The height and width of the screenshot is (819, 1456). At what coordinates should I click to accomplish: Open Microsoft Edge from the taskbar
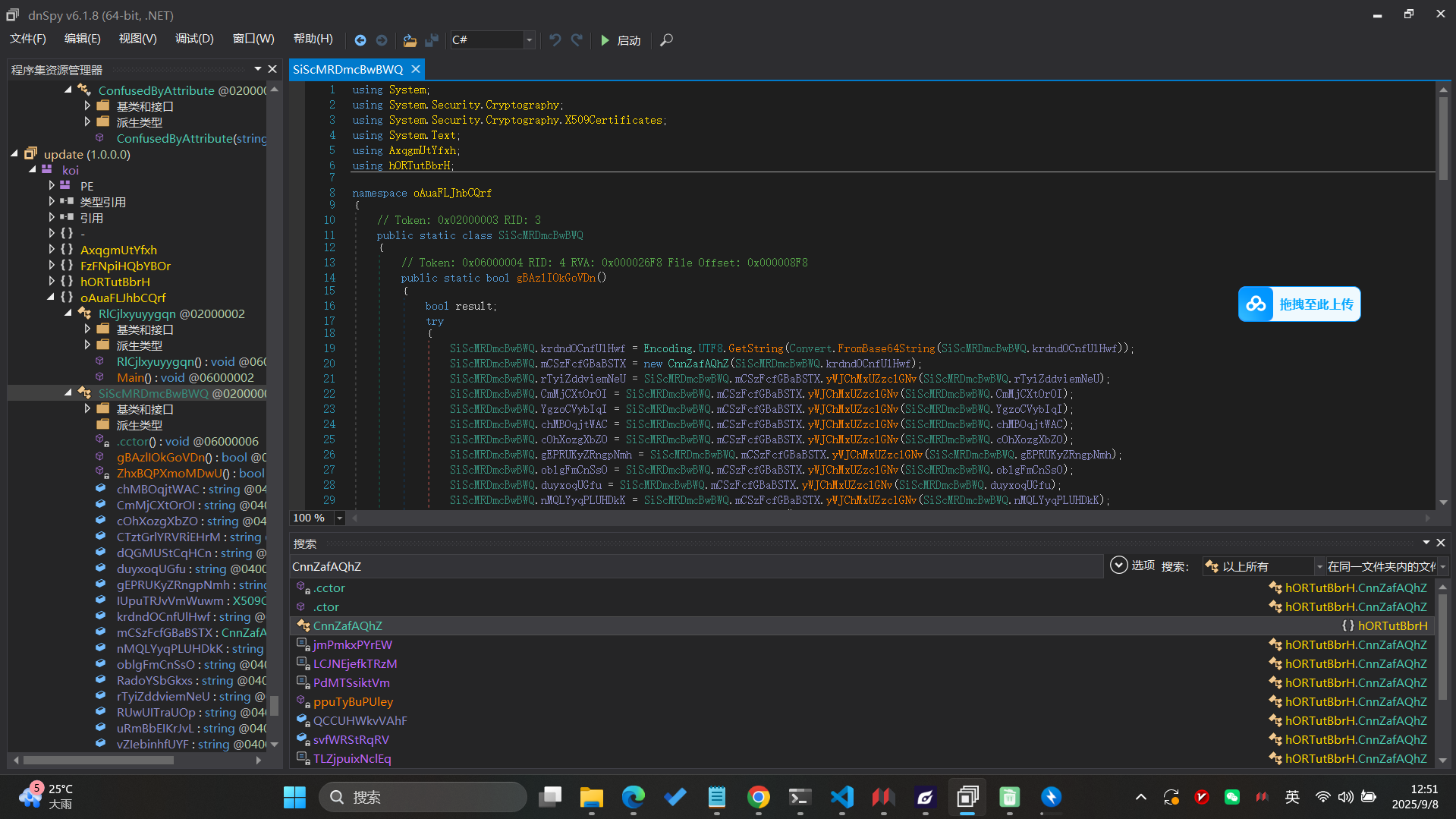tap(633, 797)
